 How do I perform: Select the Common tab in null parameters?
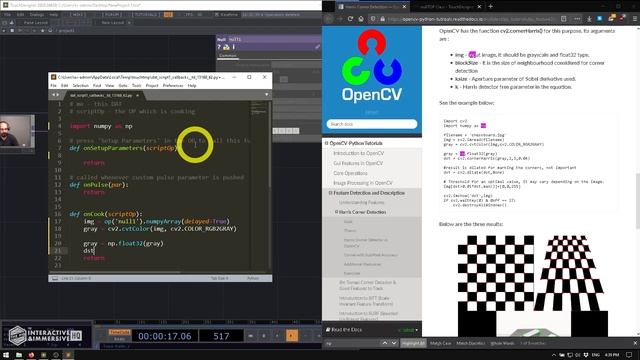228,56
